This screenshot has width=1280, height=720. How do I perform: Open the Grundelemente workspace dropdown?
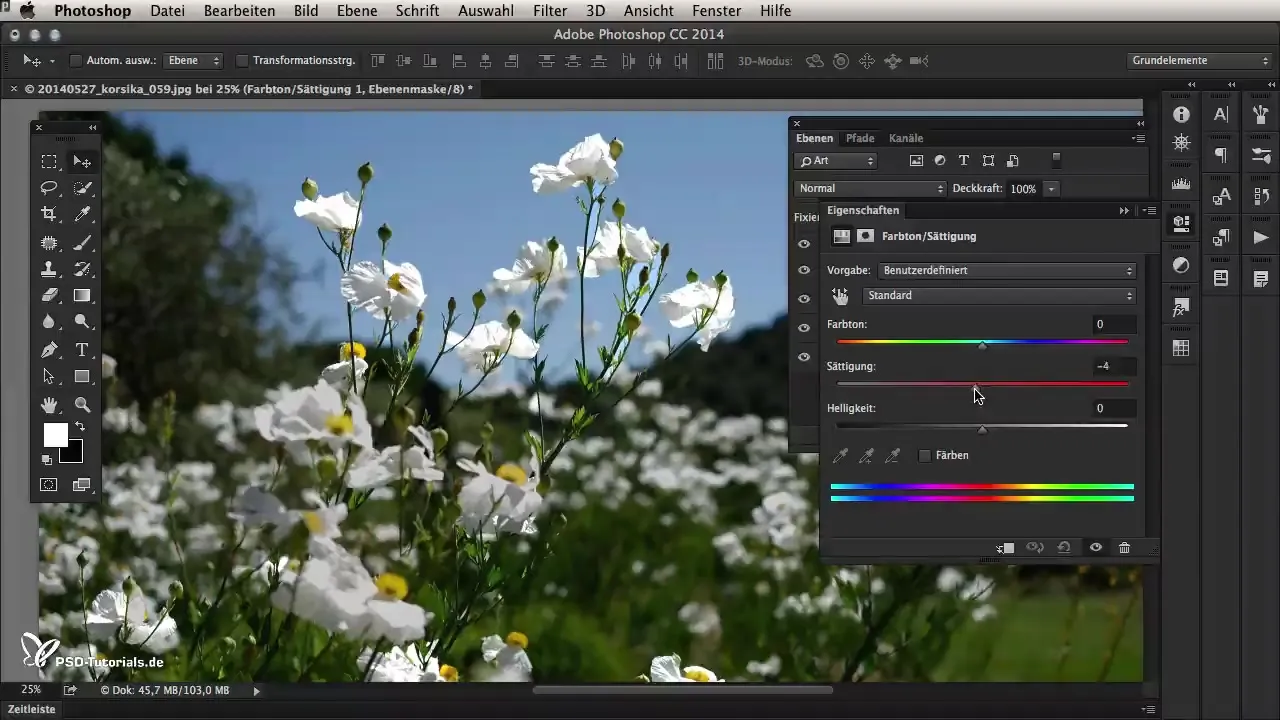click(x=1198, y=61)
